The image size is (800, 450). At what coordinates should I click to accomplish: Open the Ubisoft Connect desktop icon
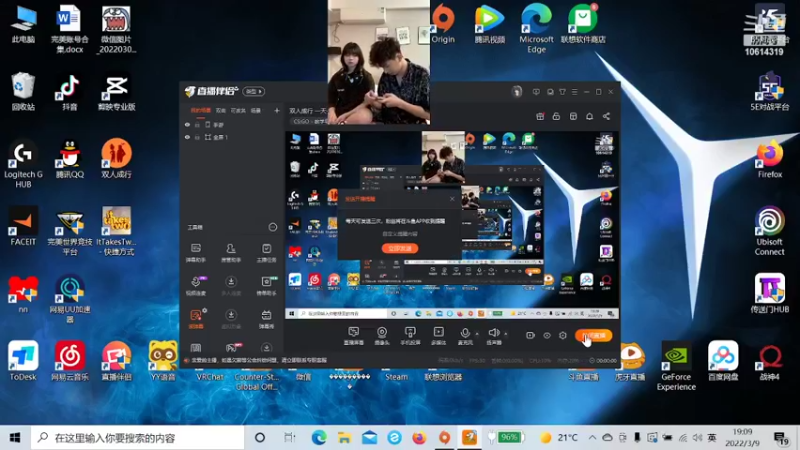[769, 231]
